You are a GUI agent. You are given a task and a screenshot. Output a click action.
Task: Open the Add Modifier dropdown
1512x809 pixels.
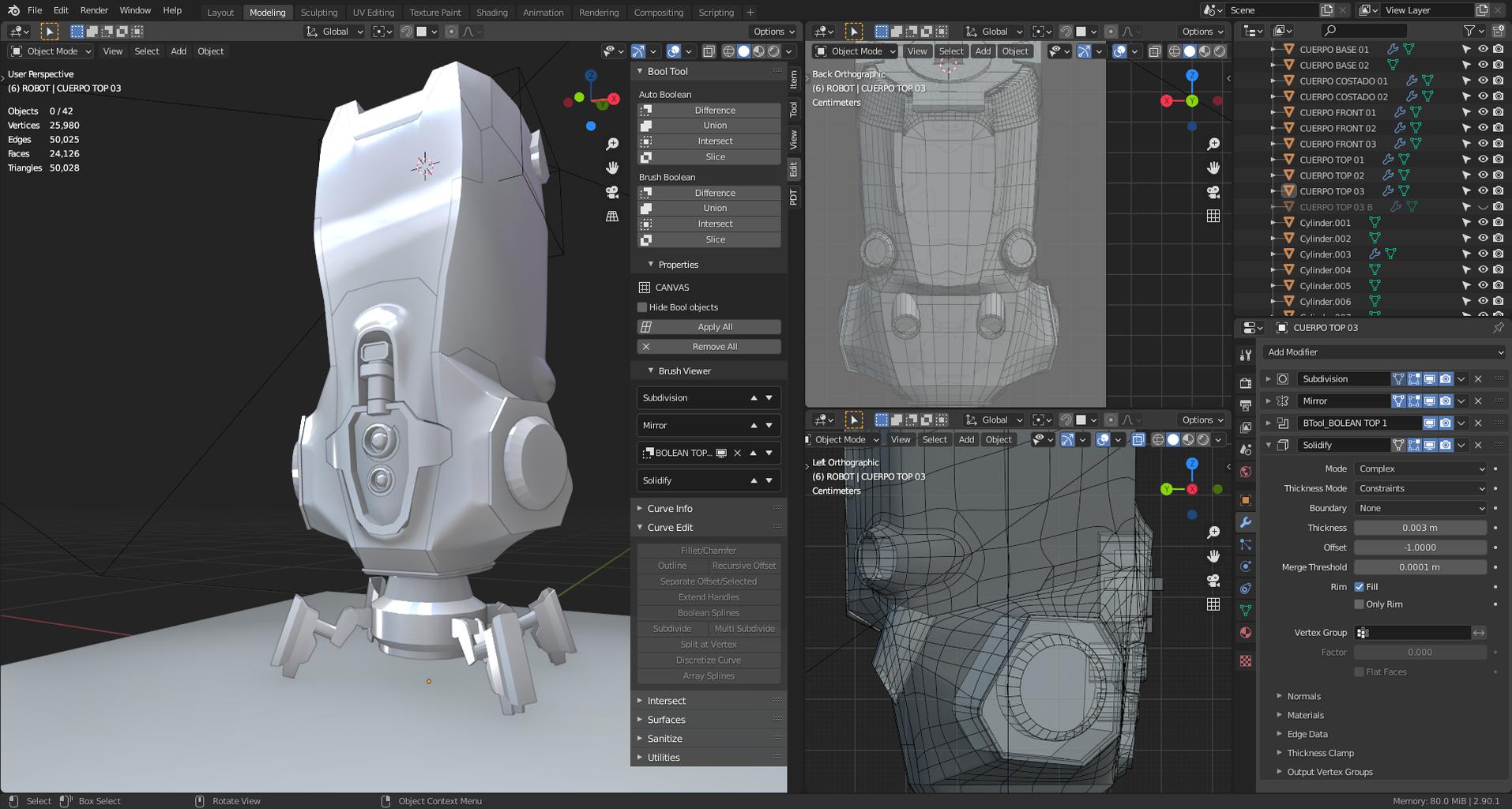pos(1383,352)
